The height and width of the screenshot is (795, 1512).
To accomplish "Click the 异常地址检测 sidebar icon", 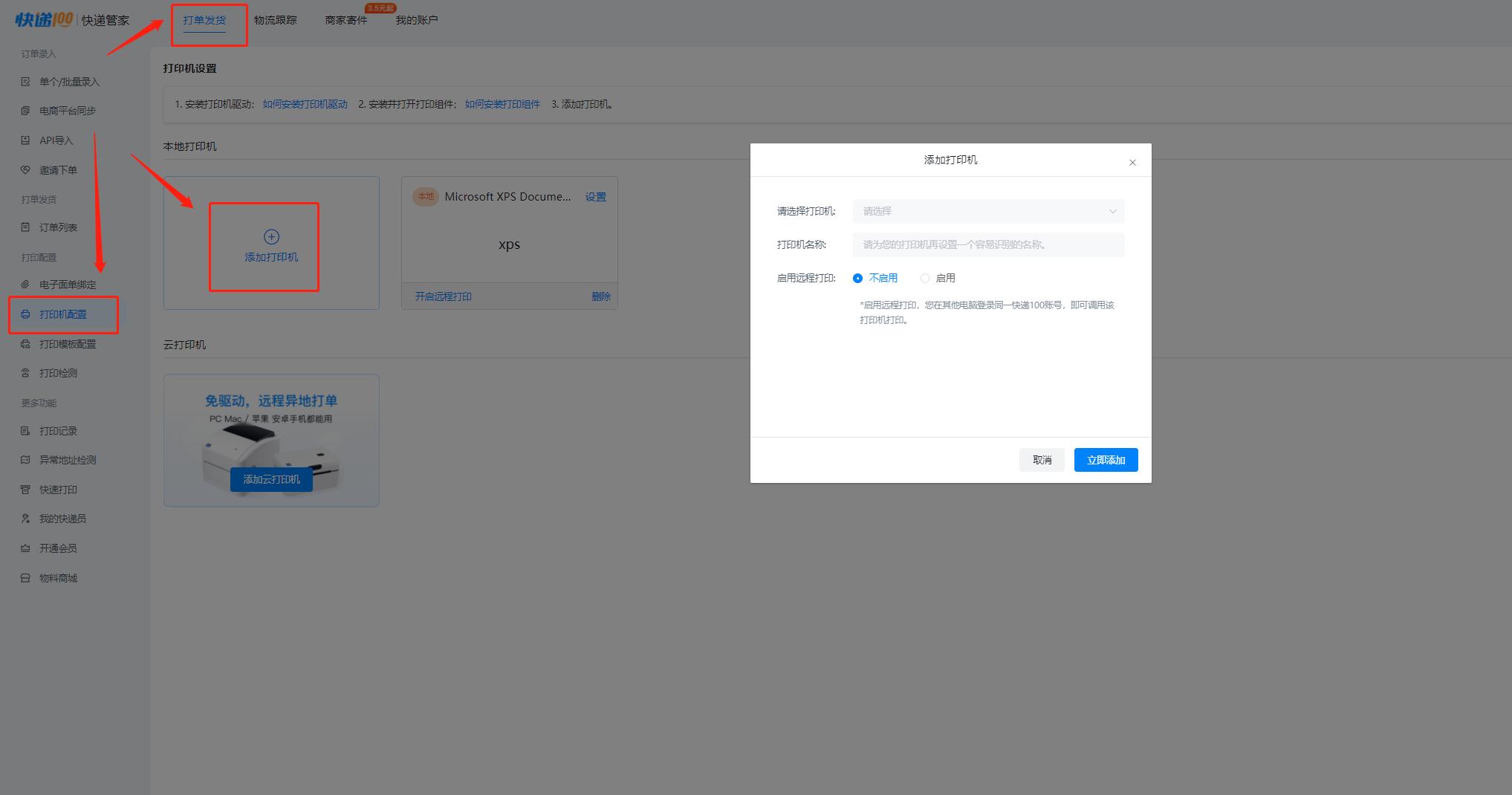I will coord(25,460).
